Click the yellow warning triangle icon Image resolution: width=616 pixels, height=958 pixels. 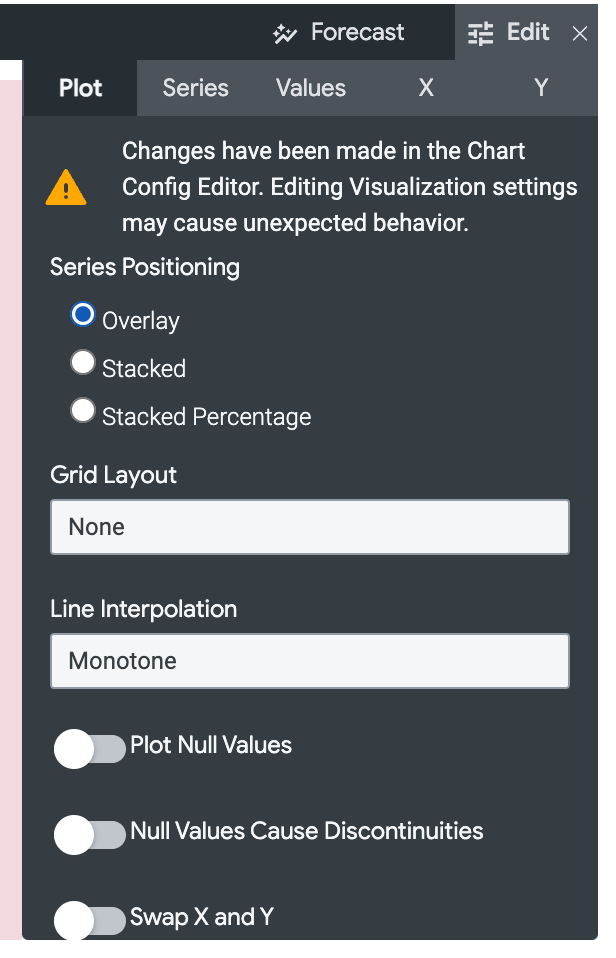click(x=66, y=188)
